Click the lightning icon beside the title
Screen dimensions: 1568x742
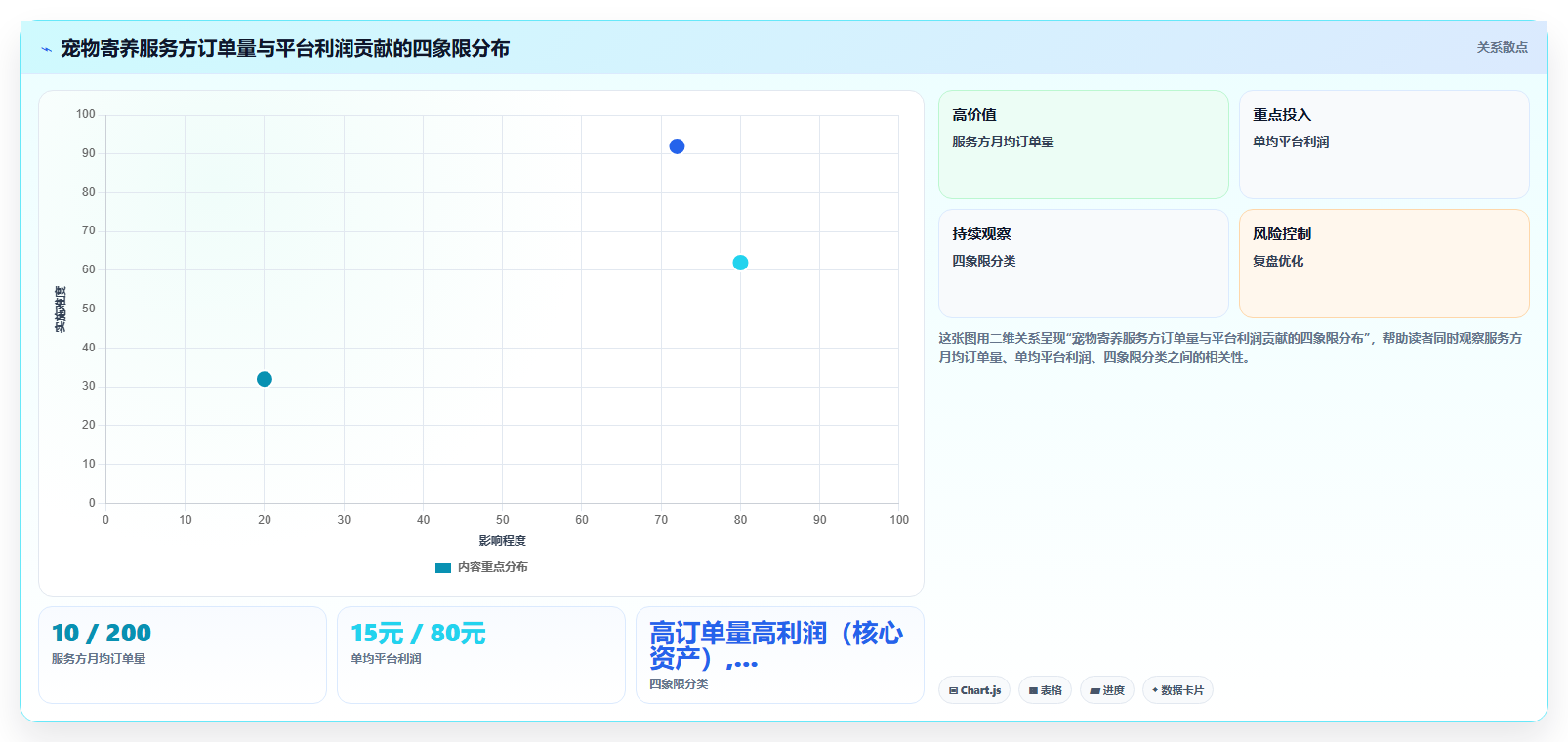coord(46,49)
